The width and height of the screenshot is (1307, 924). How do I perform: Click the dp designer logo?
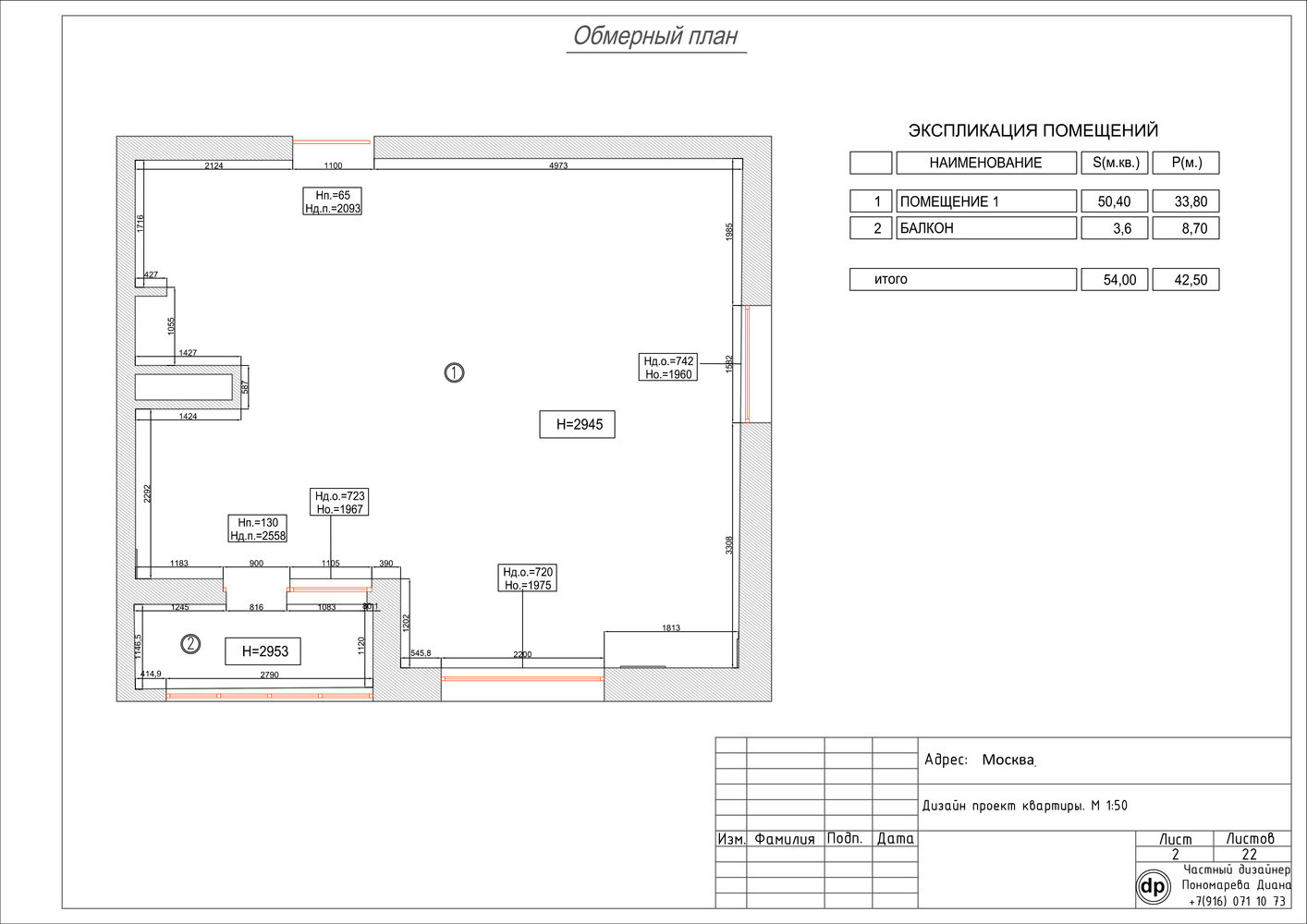pos(1154,888)
